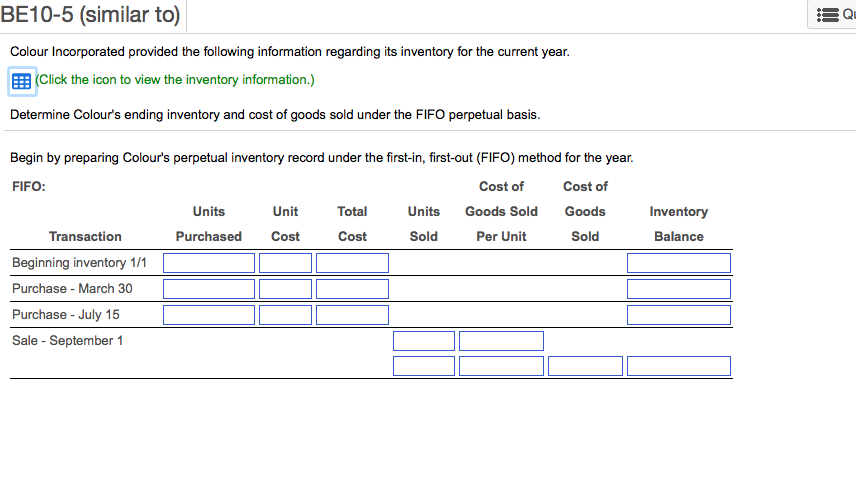Image resolution: width=856 pixels, height=488 pixels.
Task: Select Purchase July 15 Unit Cost field
Action: [285, 315]
